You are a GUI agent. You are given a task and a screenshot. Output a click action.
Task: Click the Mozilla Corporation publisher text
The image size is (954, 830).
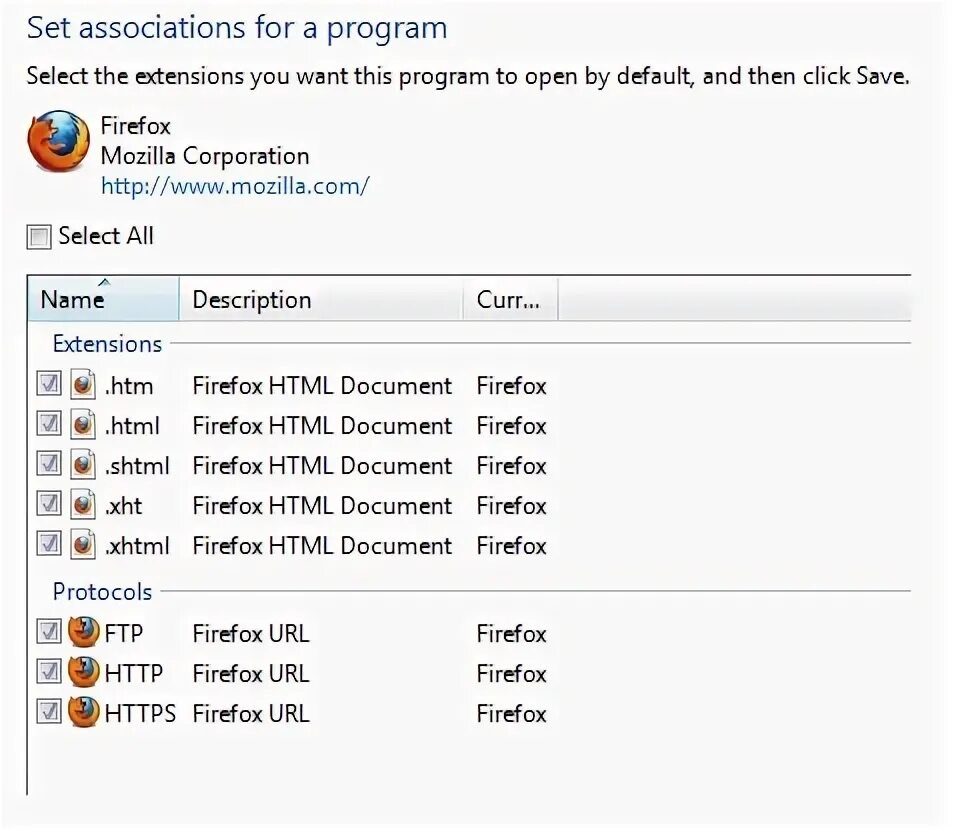(205, 156)
